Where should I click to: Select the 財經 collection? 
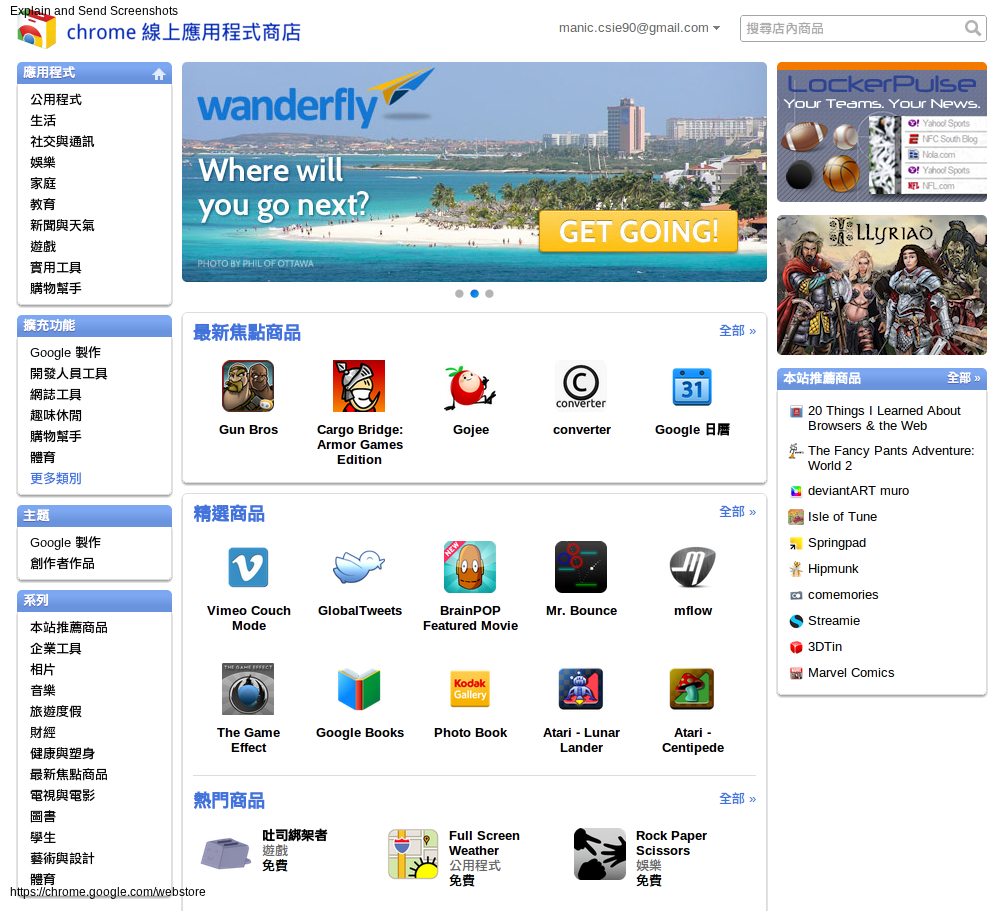click(x=43, y=733)
